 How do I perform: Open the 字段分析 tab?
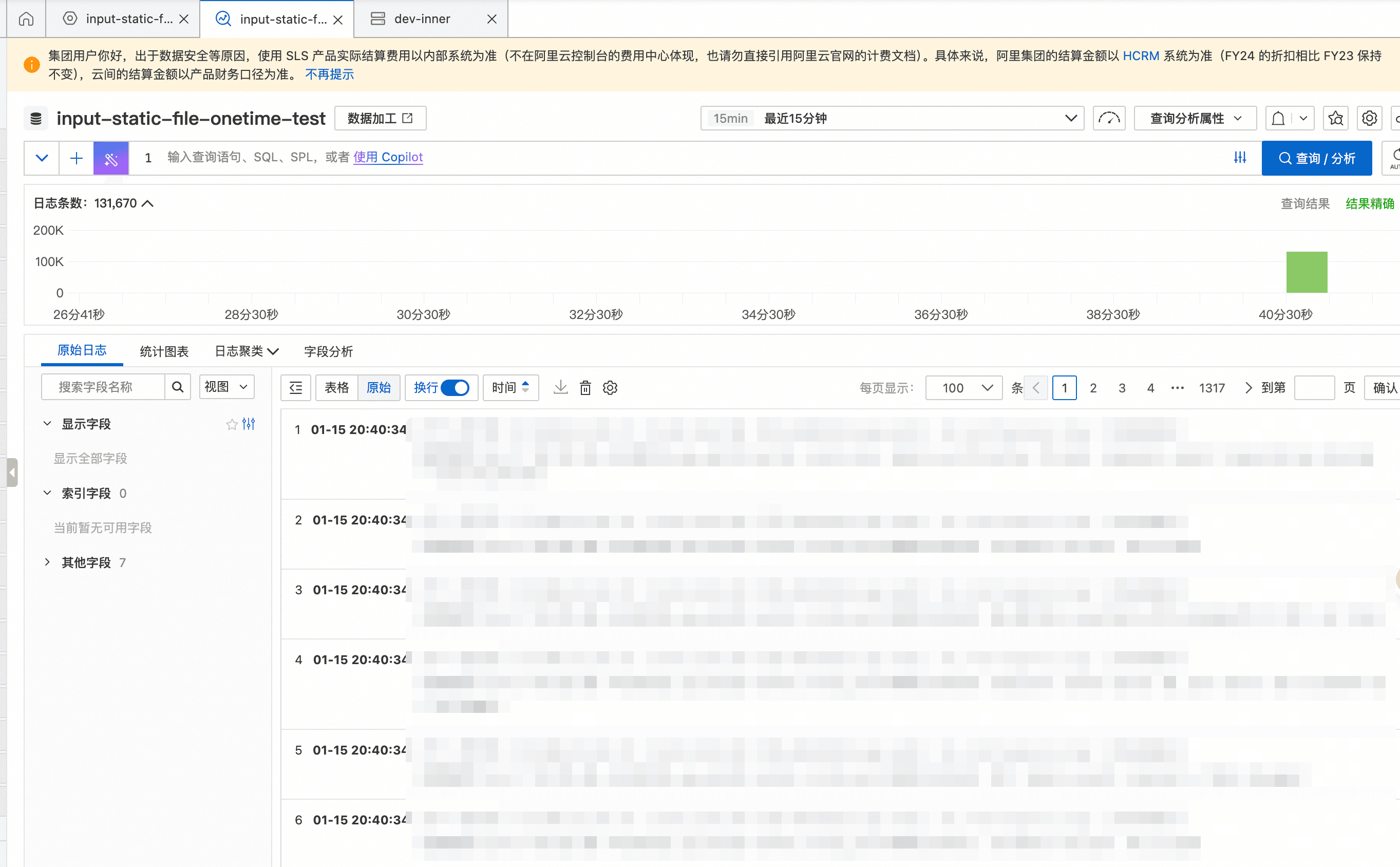pos(328,351)
